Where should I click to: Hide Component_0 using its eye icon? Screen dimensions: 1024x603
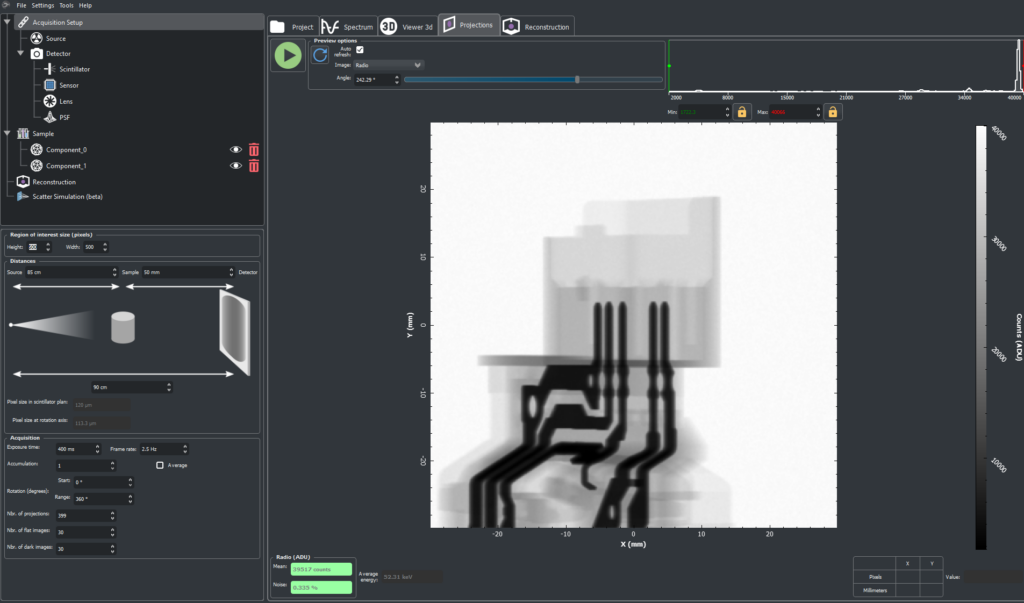point(236,150)
